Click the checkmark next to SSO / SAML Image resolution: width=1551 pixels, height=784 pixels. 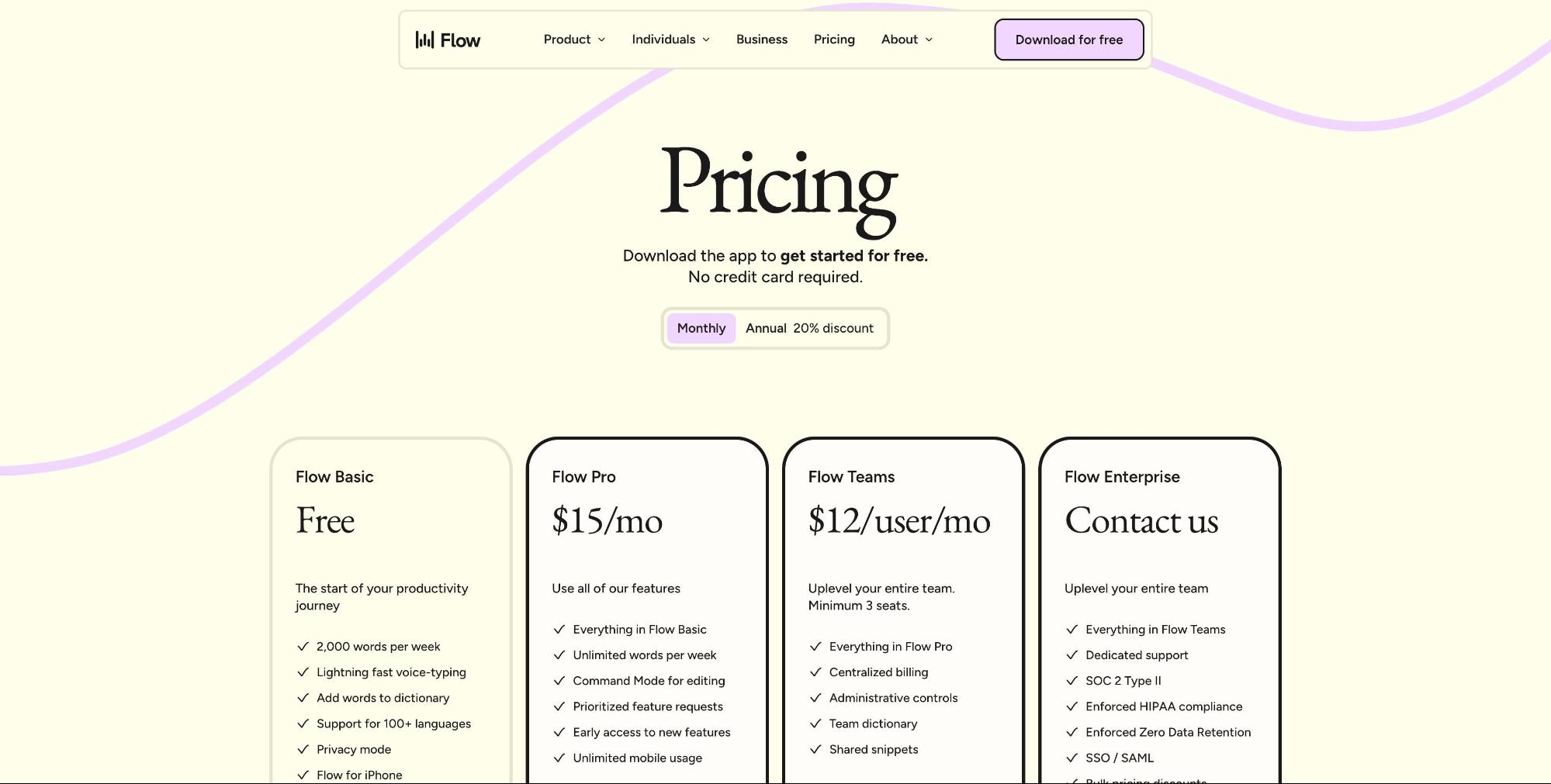click(1073, 758)
